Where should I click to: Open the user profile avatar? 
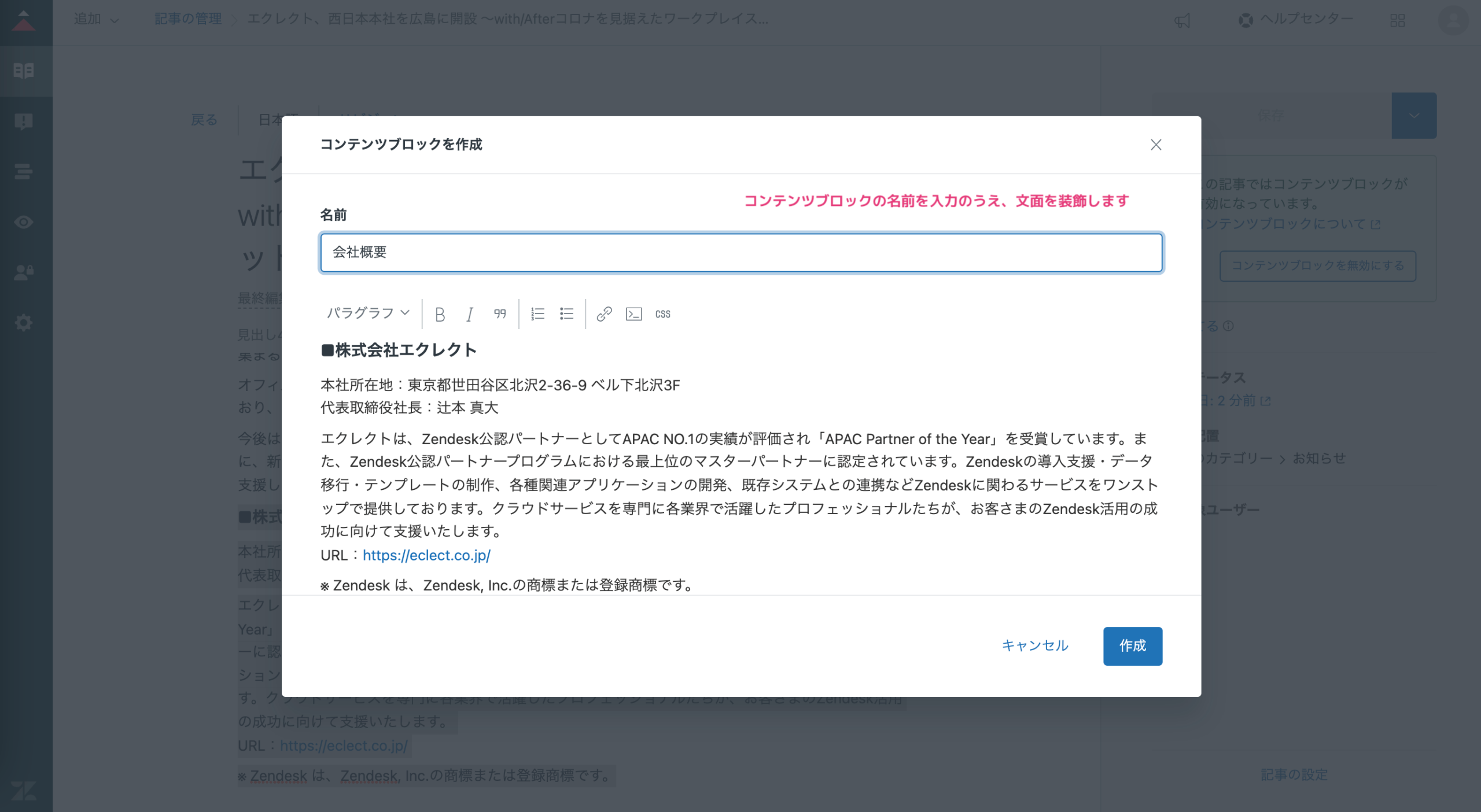pos(1453,21)
